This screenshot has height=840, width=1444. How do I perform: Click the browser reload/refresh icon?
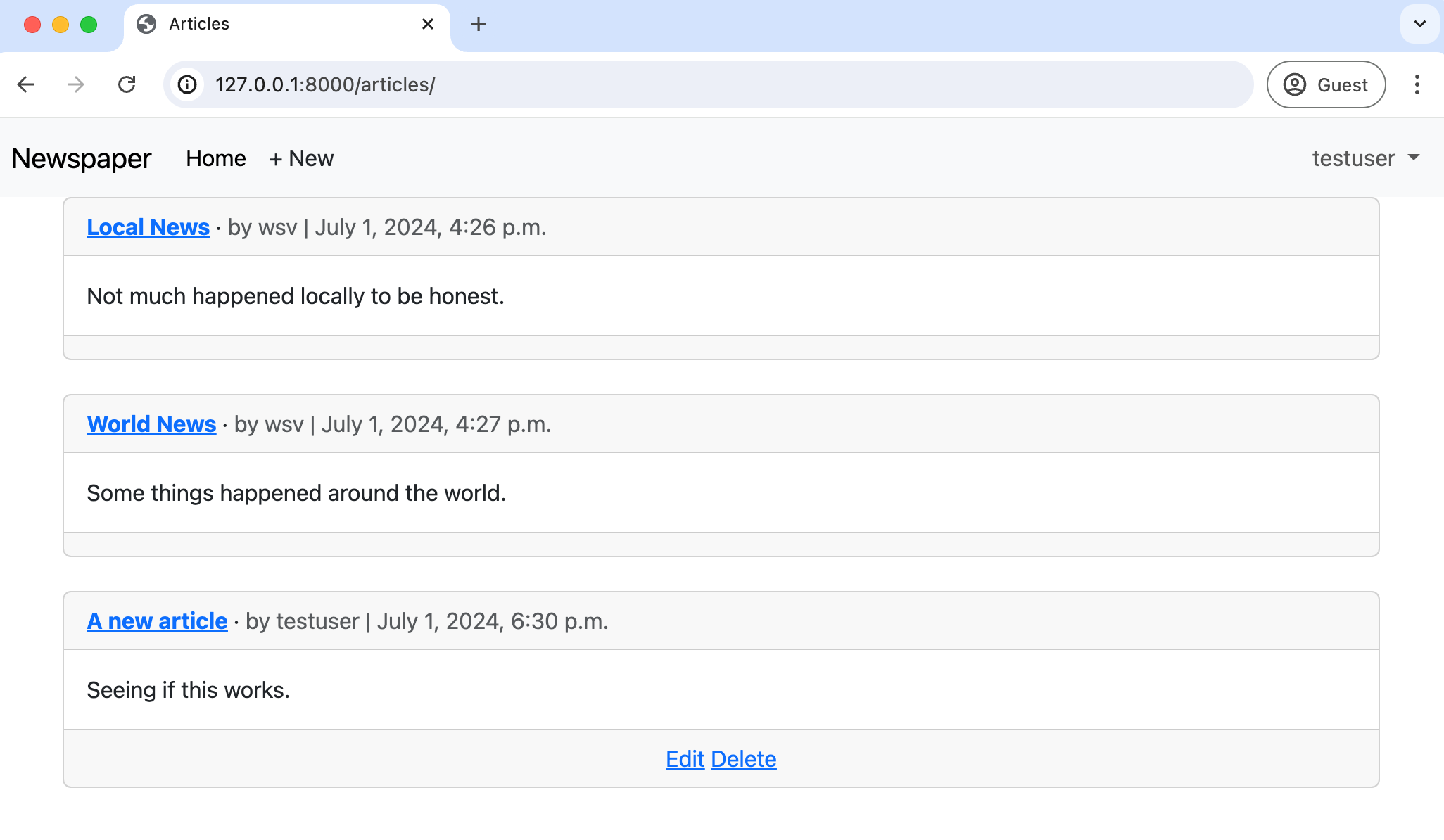coord(128,84)
